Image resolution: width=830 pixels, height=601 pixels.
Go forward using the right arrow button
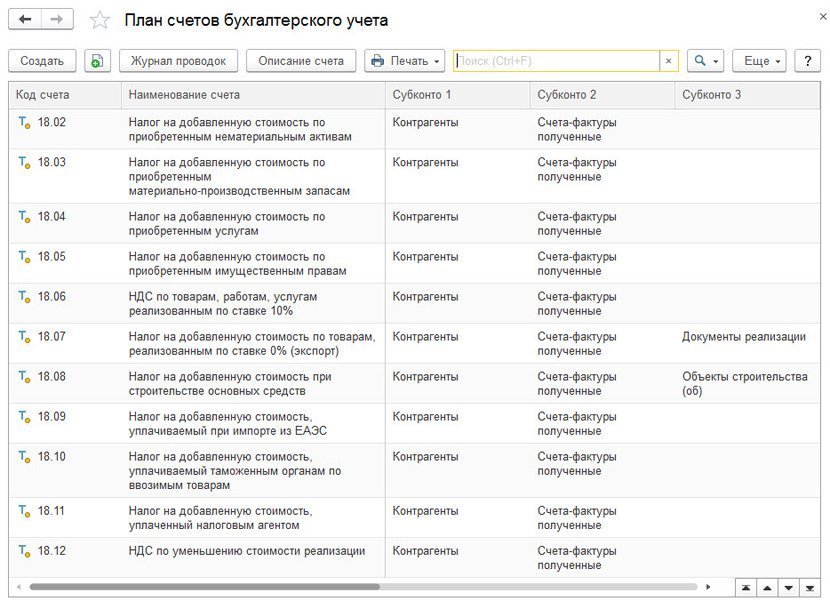[57, 20]
